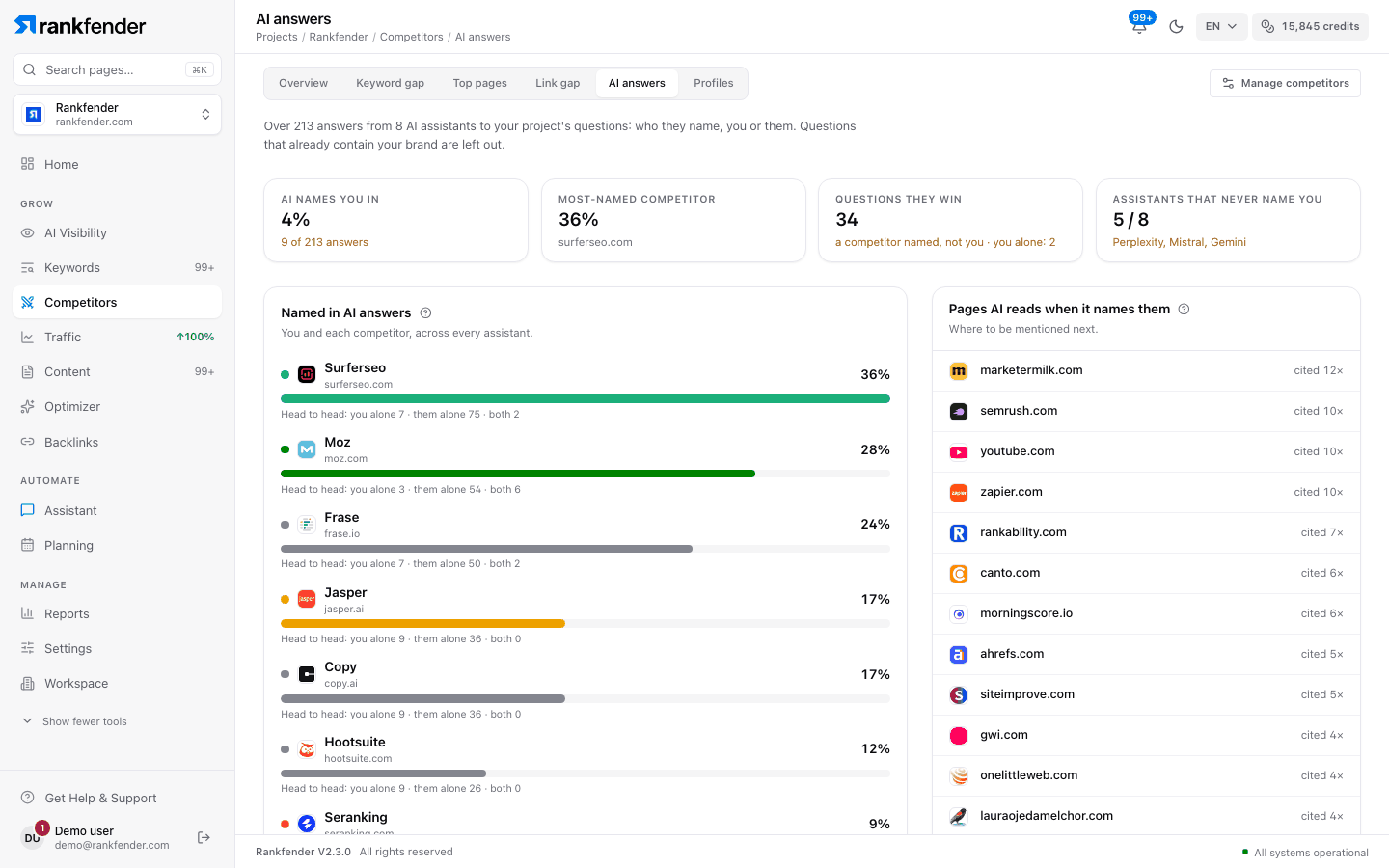Click the Jasper orange progress bar
This screenshot has height=868, width=1389.
(x=422, y=623)
